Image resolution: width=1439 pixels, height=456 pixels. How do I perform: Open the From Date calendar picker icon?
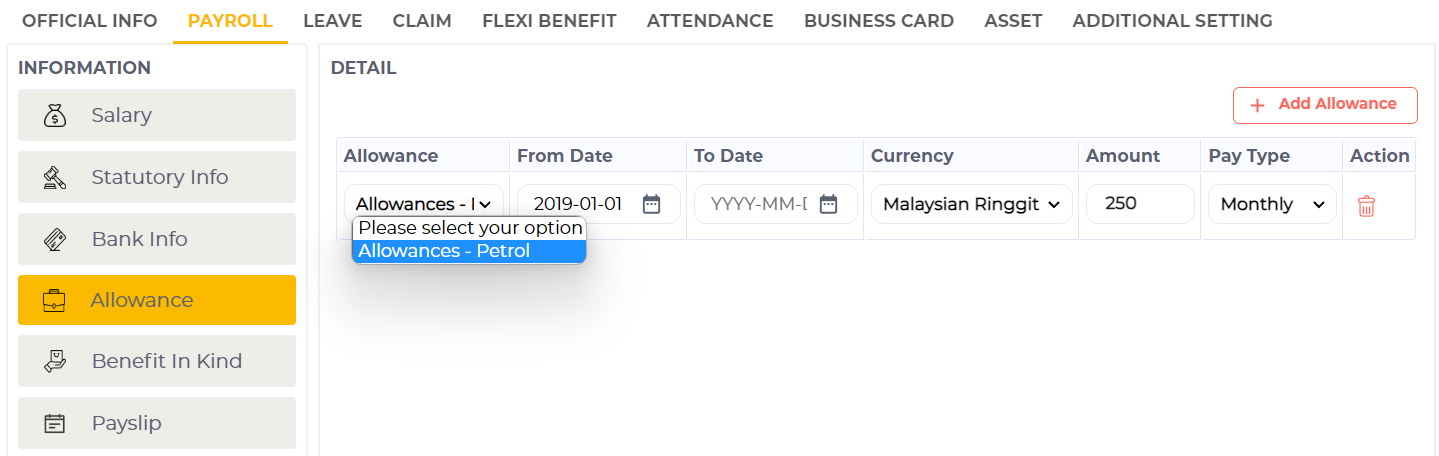651,204
